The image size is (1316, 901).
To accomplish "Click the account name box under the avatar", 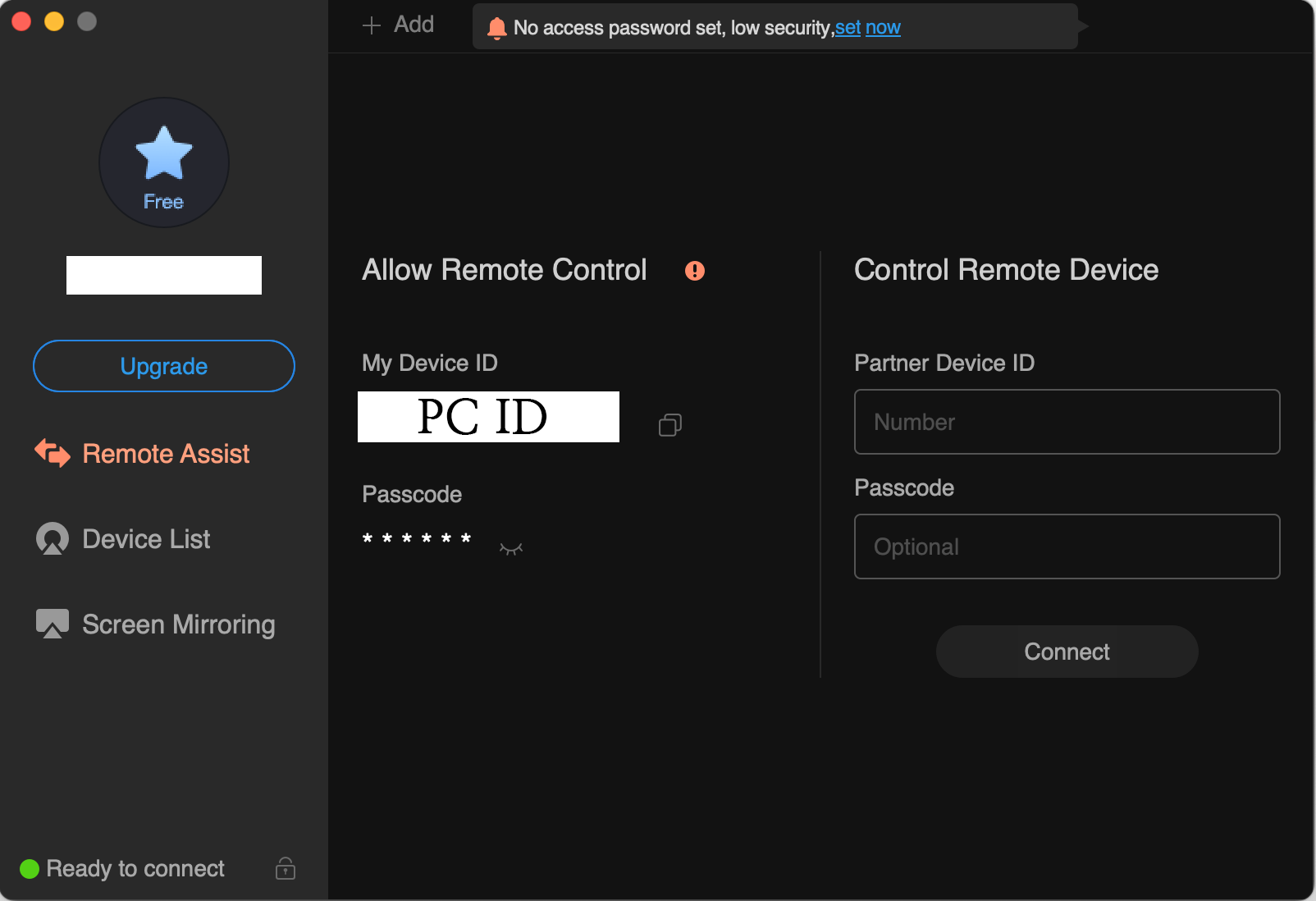I will point(164,275).
